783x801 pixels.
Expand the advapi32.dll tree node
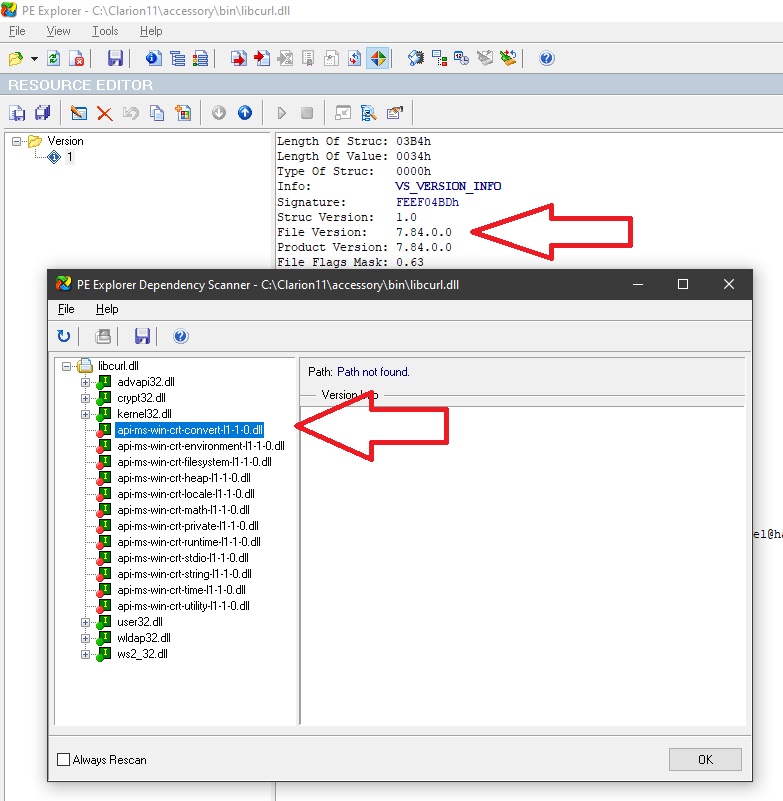pyautogui.click(x=85, y=382)
